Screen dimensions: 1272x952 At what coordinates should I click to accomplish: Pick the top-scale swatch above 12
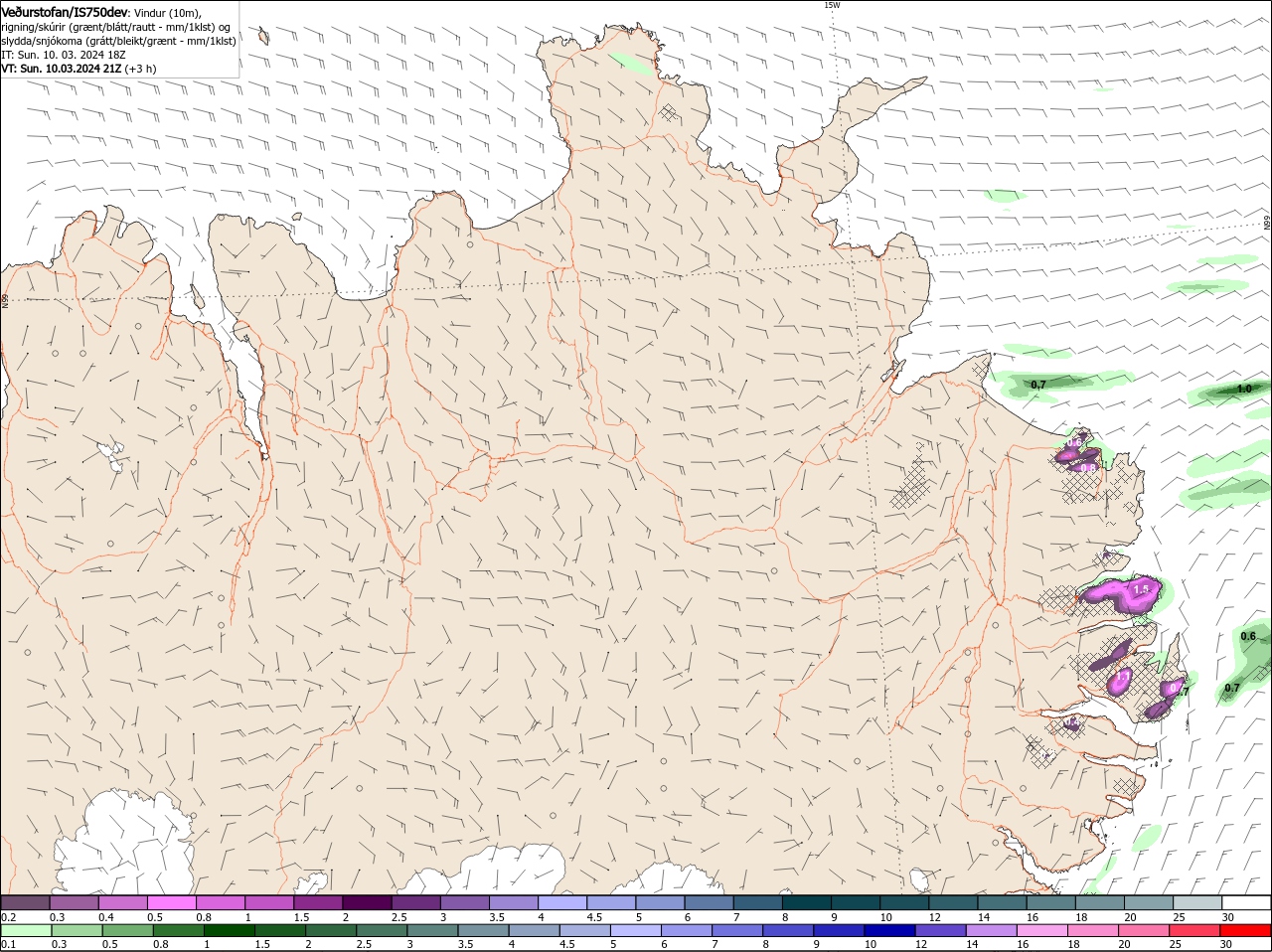click(x=954, y=902)
